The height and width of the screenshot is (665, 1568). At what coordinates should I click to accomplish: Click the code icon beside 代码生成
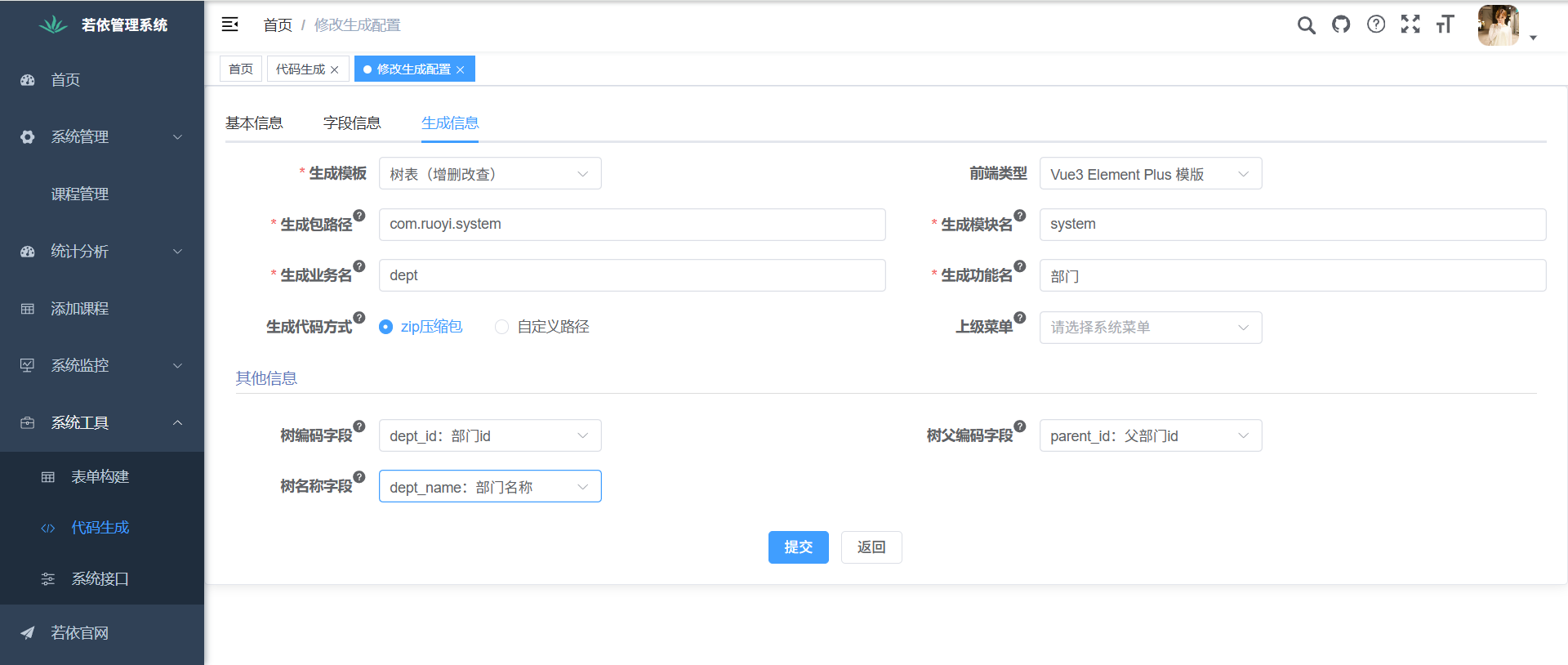48,529
